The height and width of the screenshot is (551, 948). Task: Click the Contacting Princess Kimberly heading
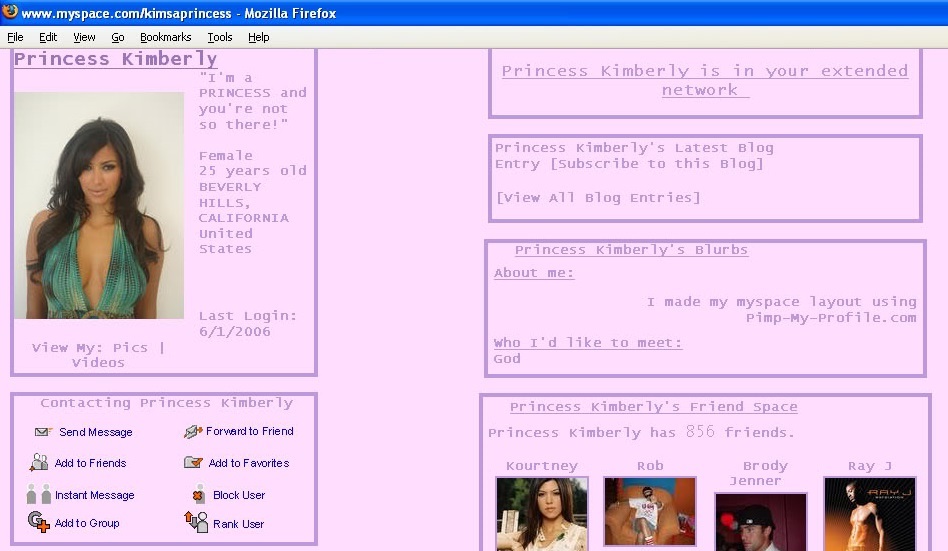point(166,403)
